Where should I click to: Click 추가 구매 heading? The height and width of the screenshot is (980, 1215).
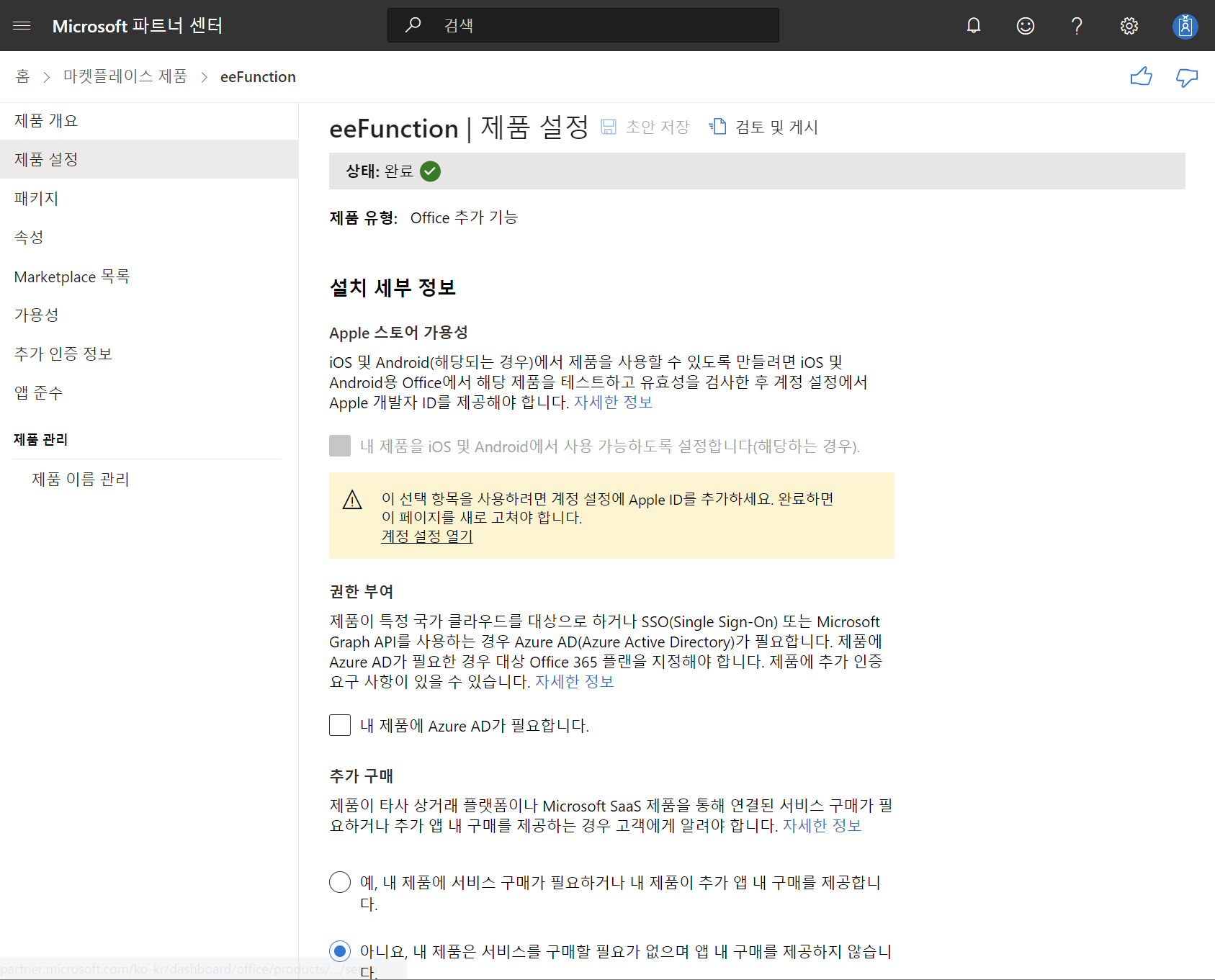click(361, 776)
